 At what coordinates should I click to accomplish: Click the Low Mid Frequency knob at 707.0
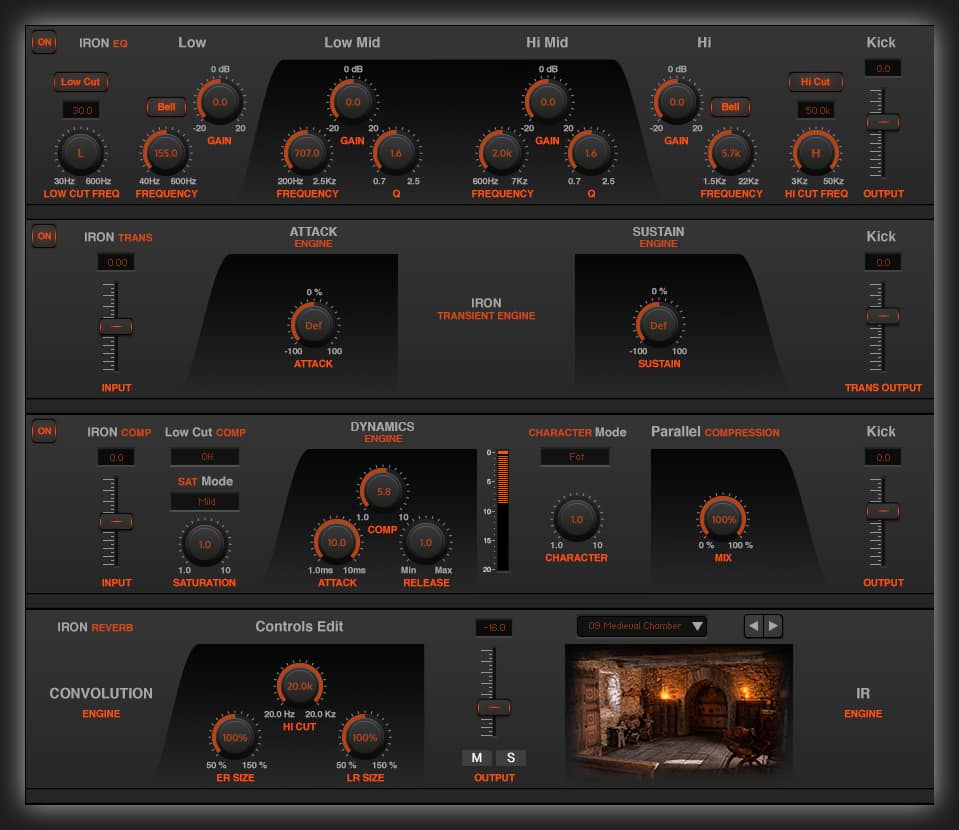307,153
